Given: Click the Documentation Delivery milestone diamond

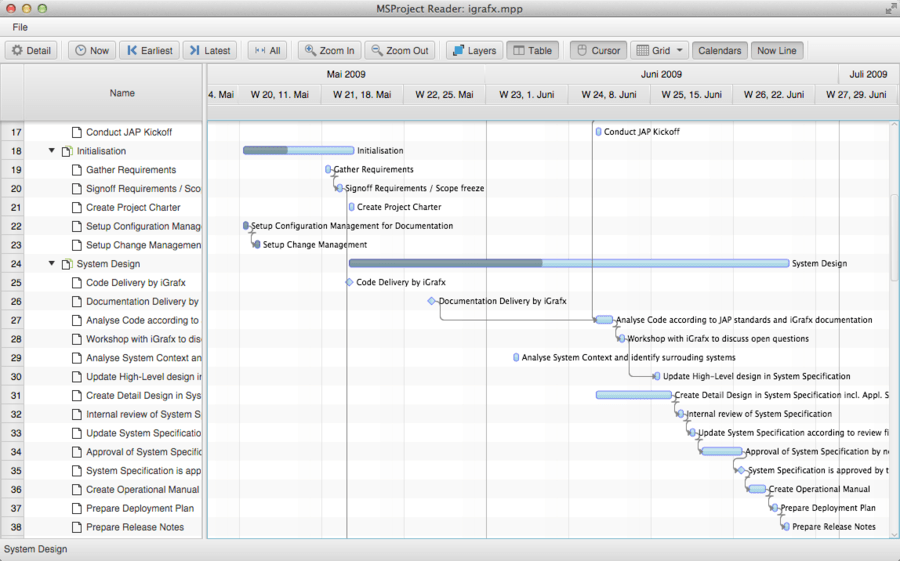Looking at the screenshot, I should (431, 301).
